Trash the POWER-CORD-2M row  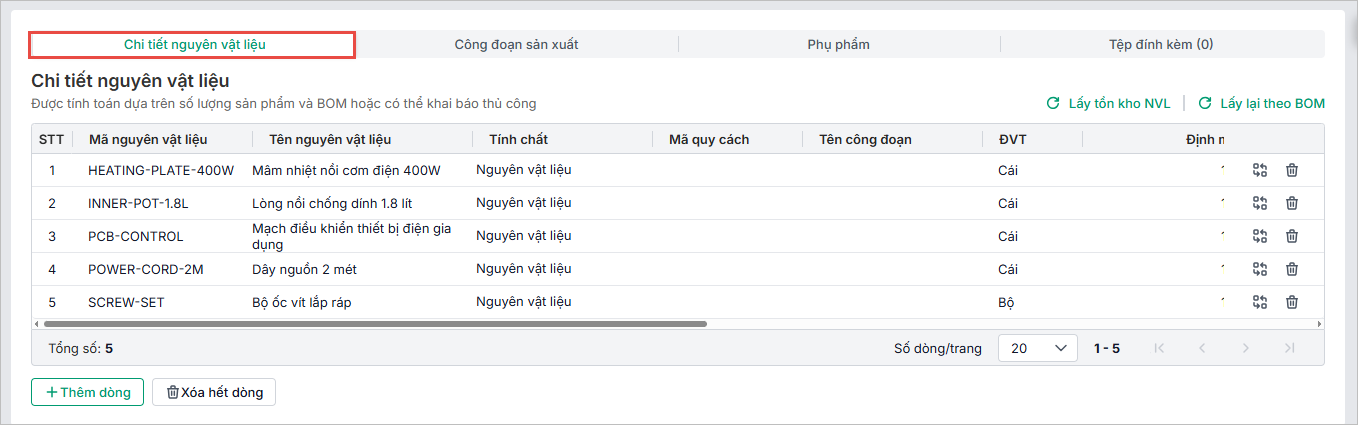coord(1291,269)
